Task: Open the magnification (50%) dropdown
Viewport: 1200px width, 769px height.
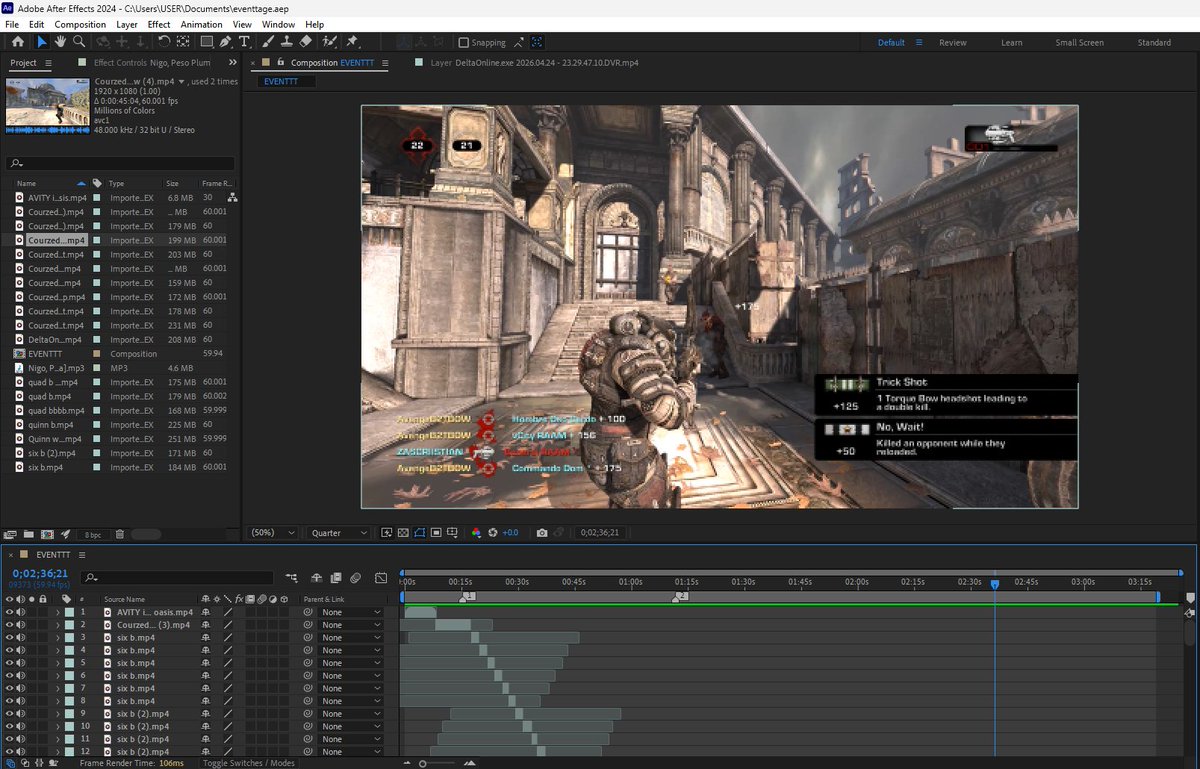Action: pos(273,533)
